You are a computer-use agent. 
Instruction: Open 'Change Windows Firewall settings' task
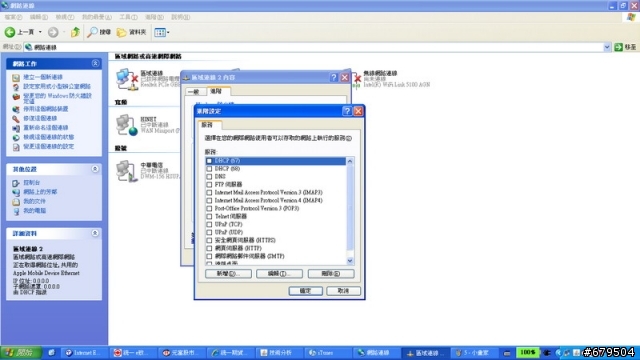coord(57,98)
